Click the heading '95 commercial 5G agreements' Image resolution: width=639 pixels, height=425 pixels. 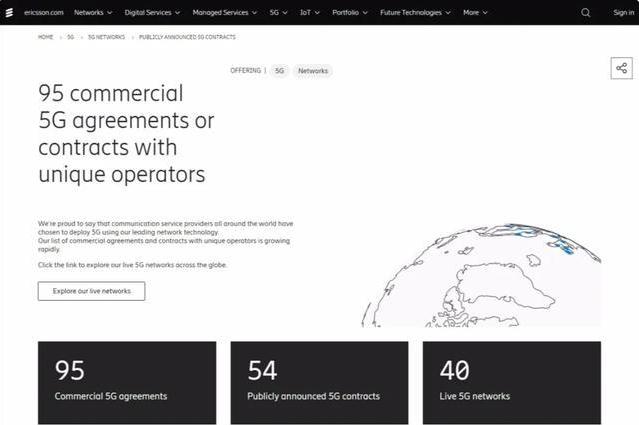pyautogui.click(x=126, y=134)
